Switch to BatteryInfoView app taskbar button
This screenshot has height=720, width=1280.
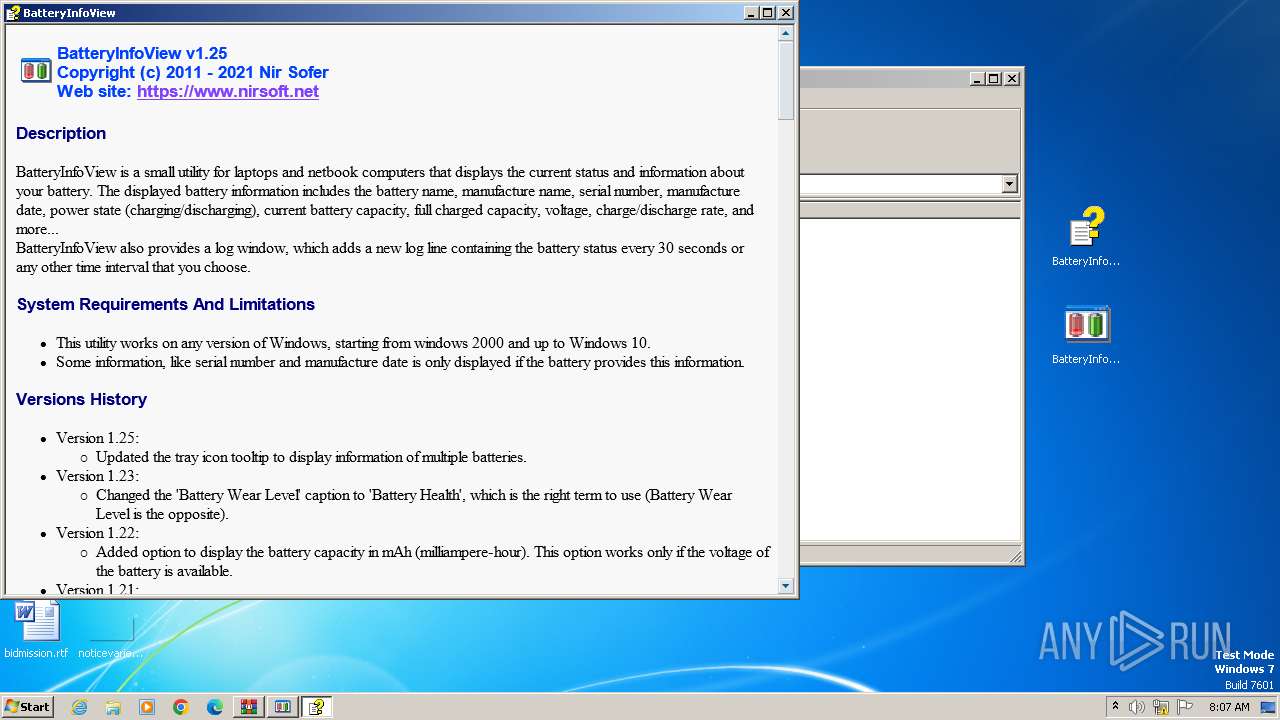(283, 707)
